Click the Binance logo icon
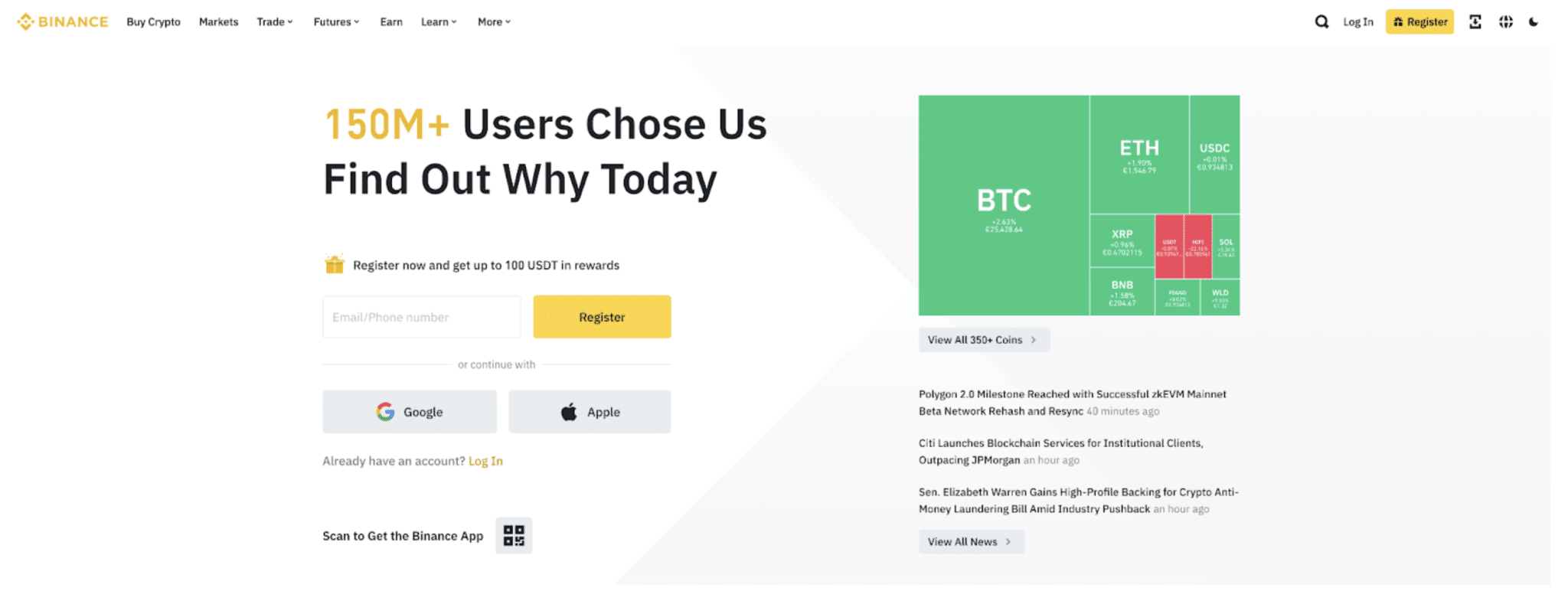 [25, 22]
